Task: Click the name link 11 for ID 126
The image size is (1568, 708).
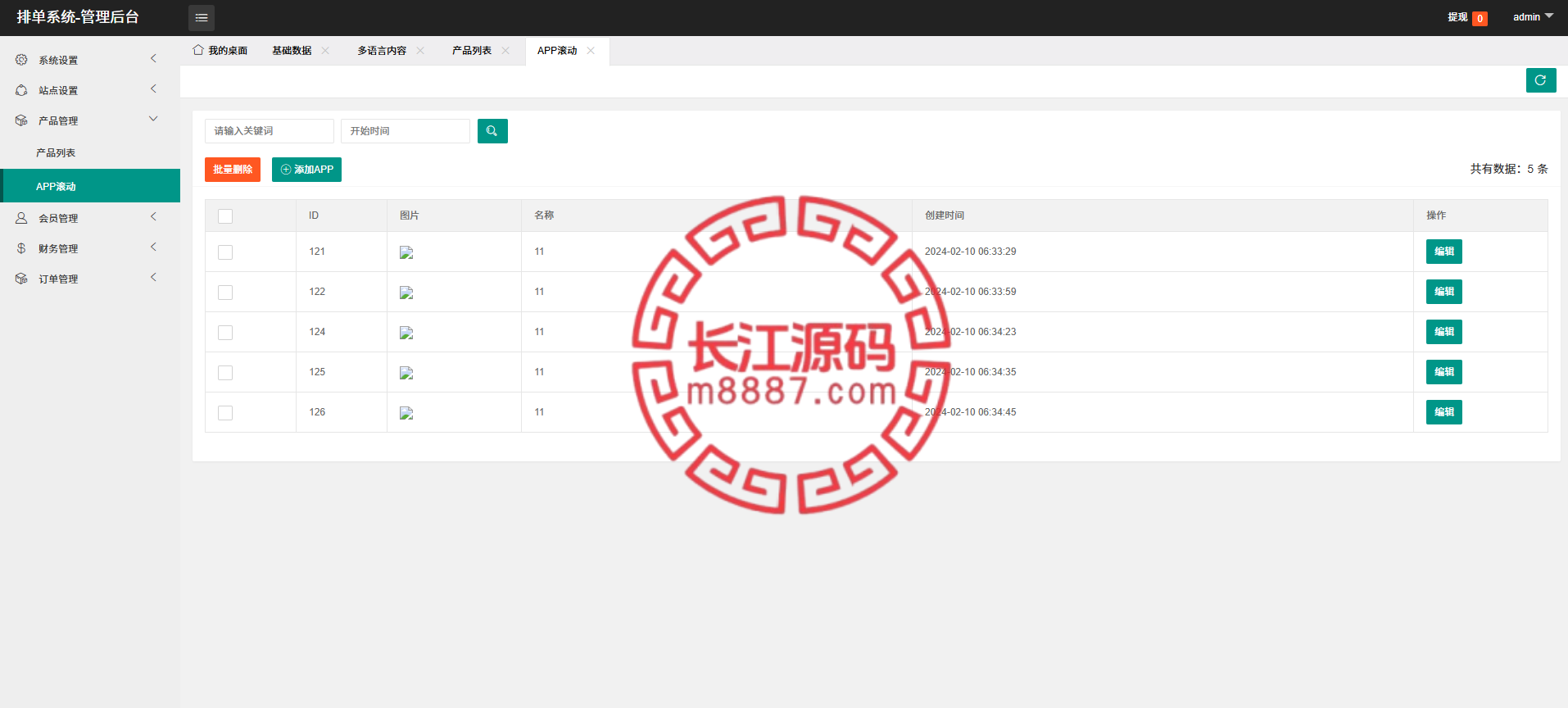Action: point(539,412)
